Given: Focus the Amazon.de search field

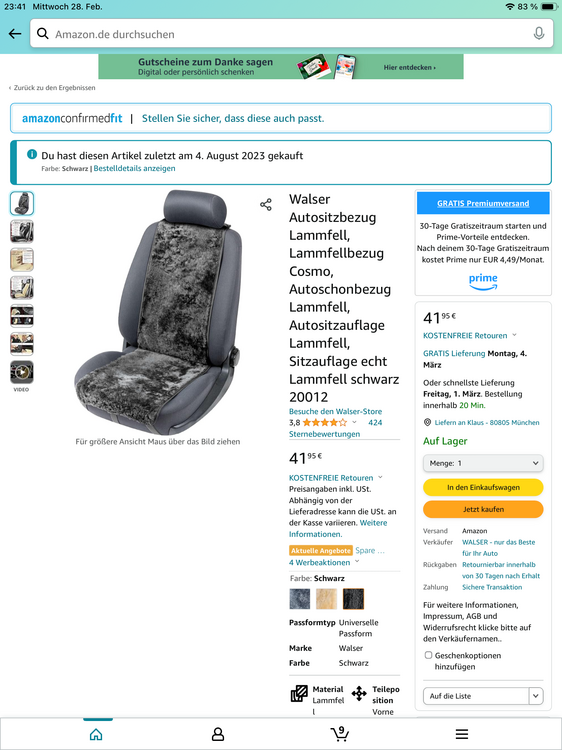Looking at the screenshot, I should (292, 34).
